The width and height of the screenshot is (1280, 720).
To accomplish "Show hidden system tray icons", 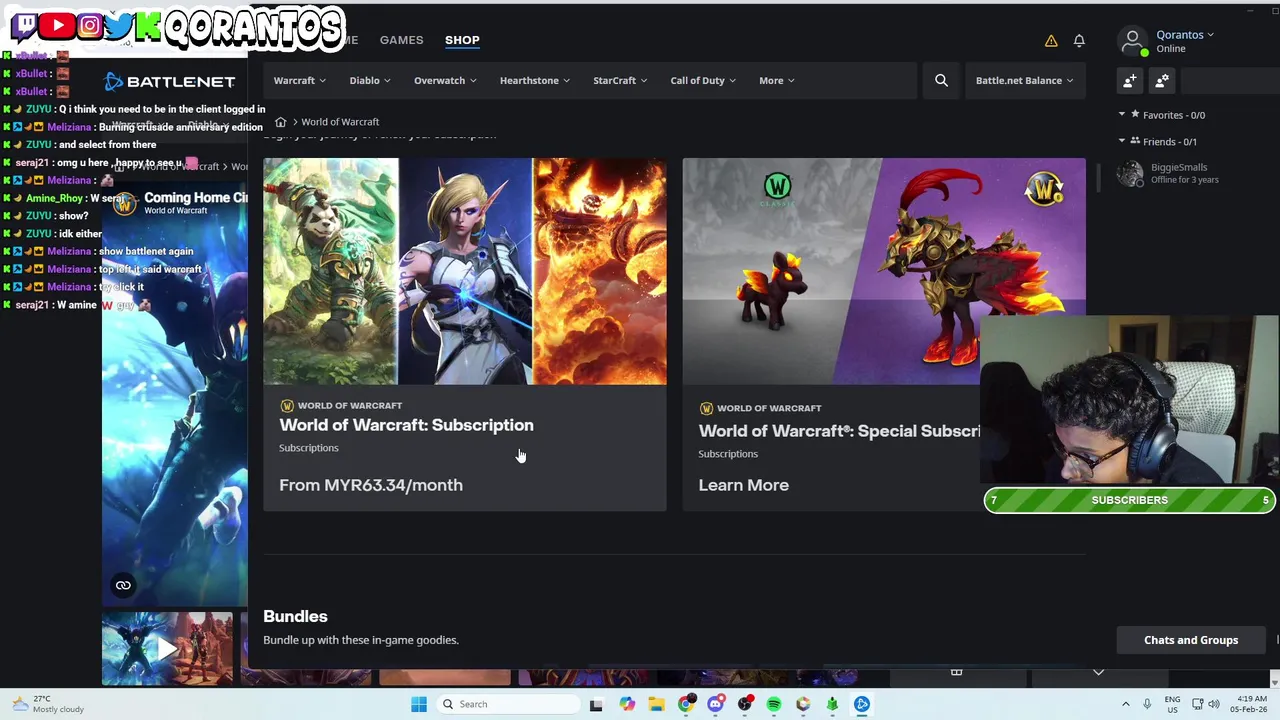I will [x=1125, y=704].
